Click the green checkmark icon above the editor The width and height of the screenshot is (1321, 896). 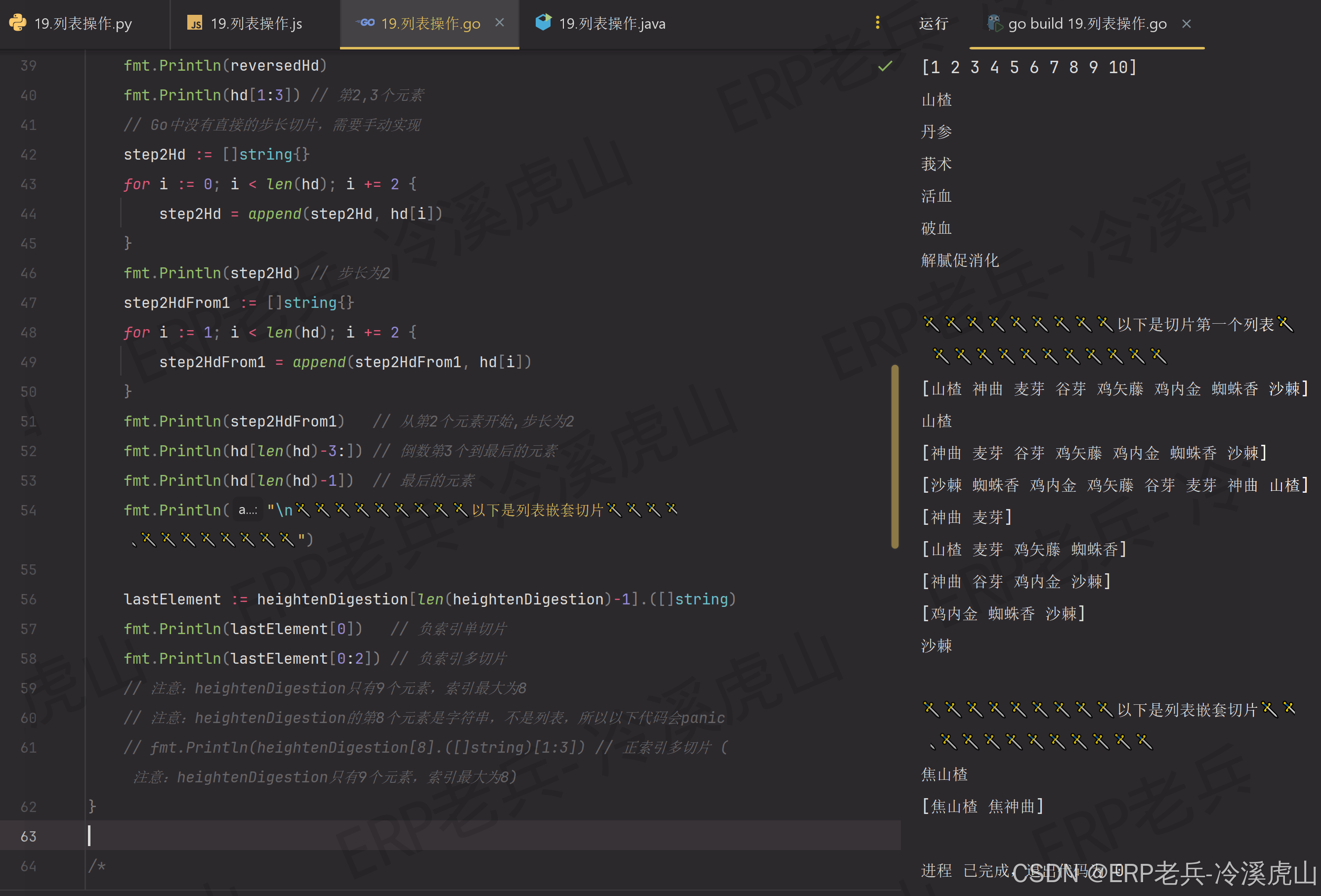pos(885,66)
